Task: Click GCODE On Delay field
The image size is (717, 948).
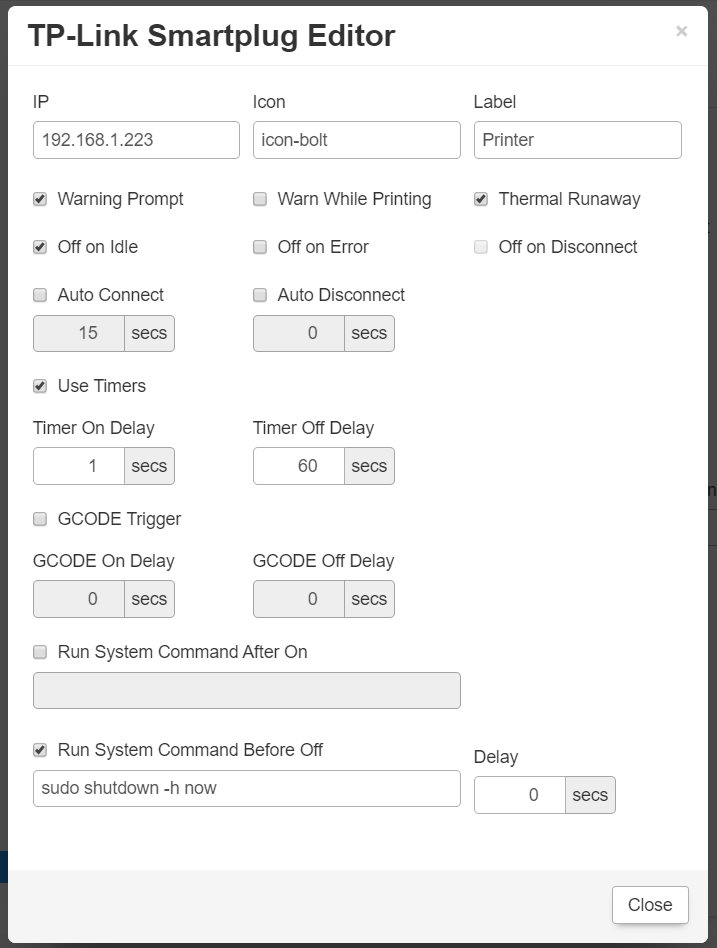Action: click(79, 599)
